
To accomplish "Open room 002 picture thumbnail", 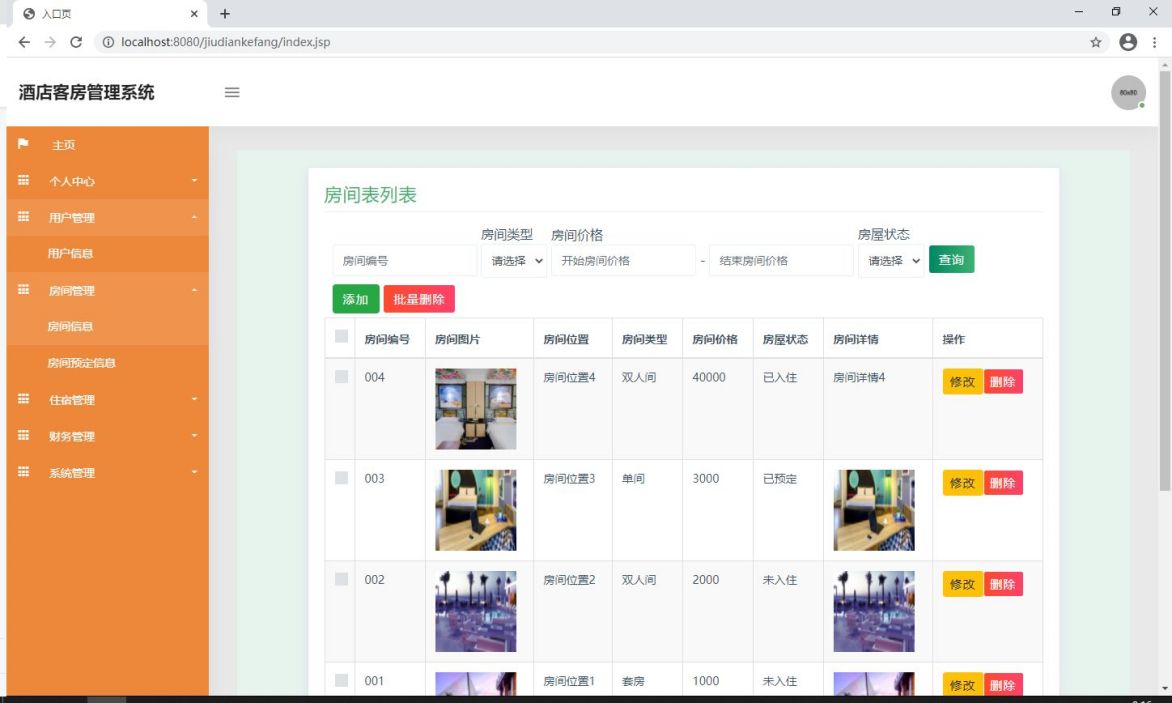I will pos(476,611).
